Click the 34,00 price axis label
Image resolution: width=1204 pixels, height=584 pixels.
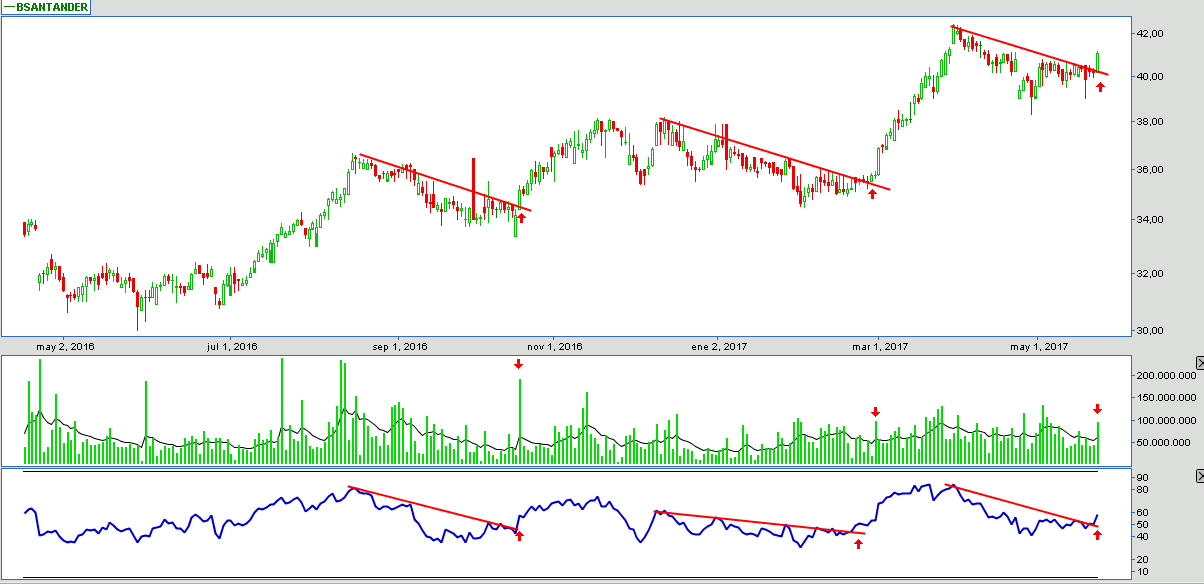[x=1149, y=220]
